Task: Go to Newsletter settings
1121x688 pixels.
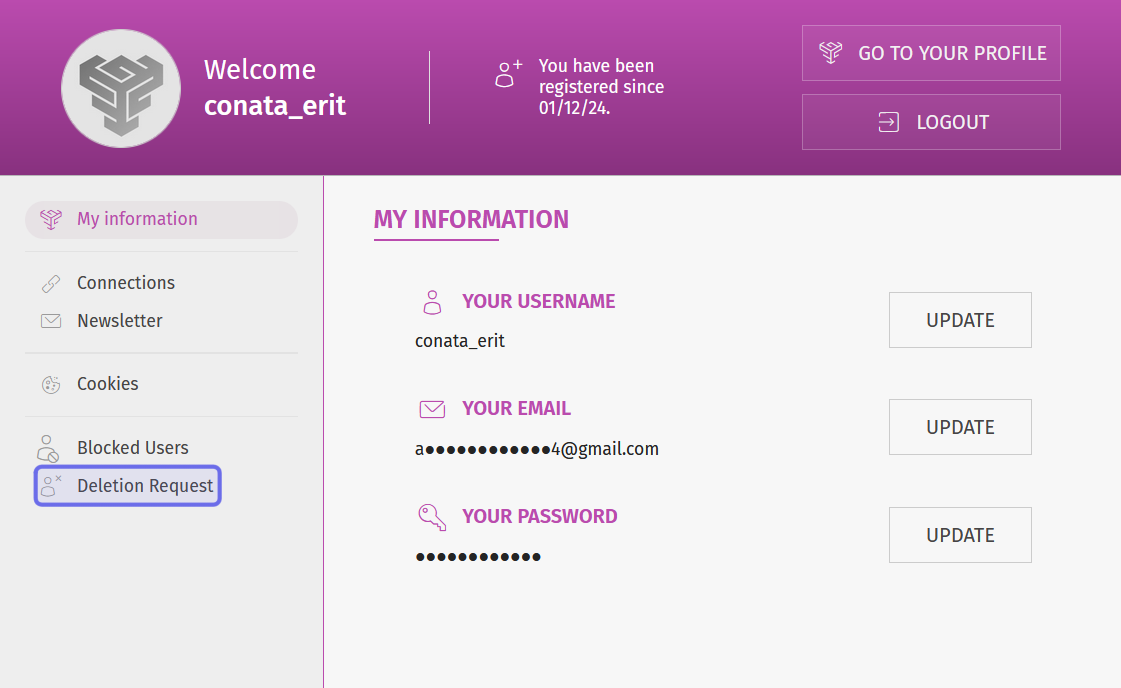Action: coord(120,321)
